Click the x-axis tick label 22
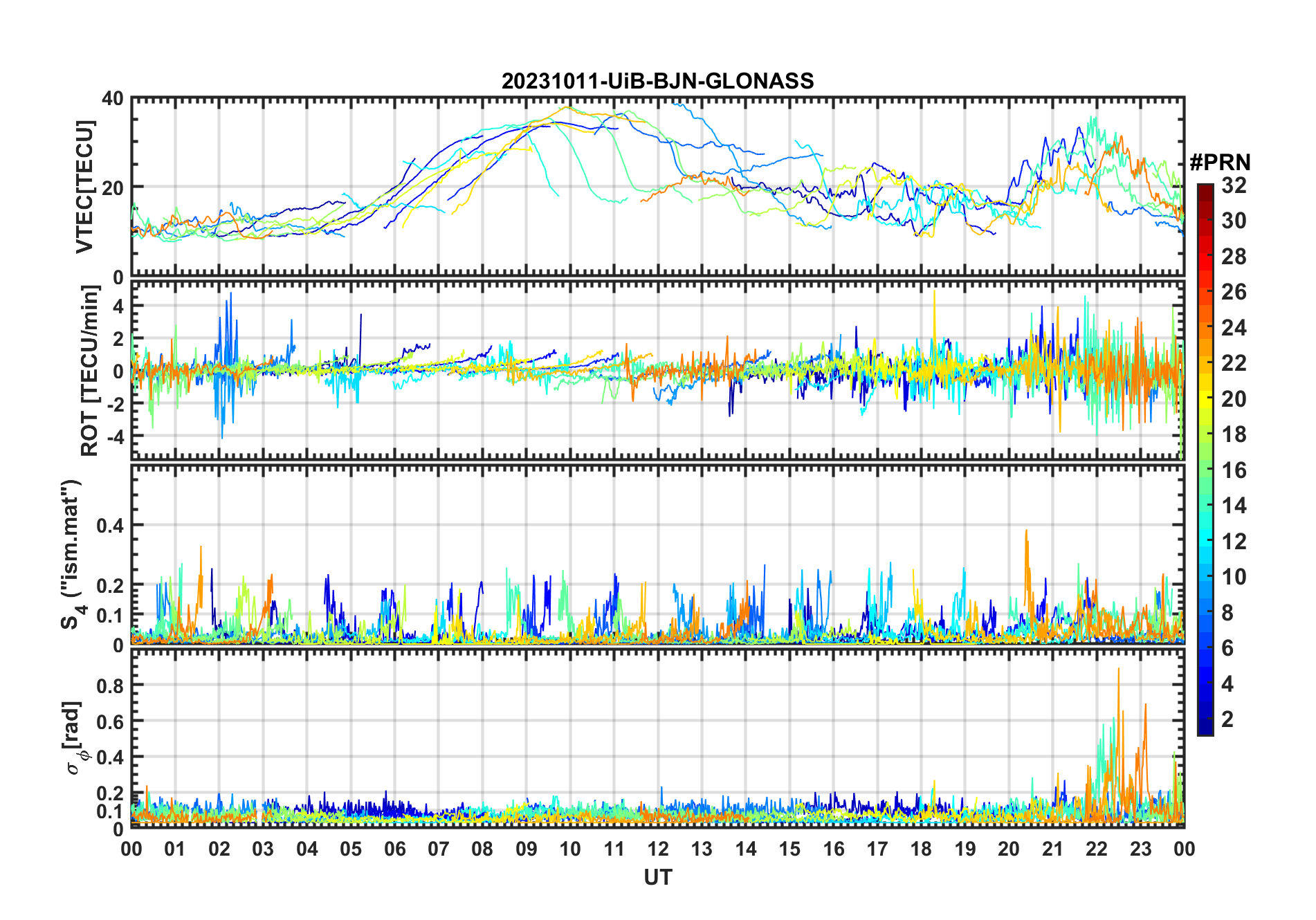1316x920 pixels. point(1097,849)
